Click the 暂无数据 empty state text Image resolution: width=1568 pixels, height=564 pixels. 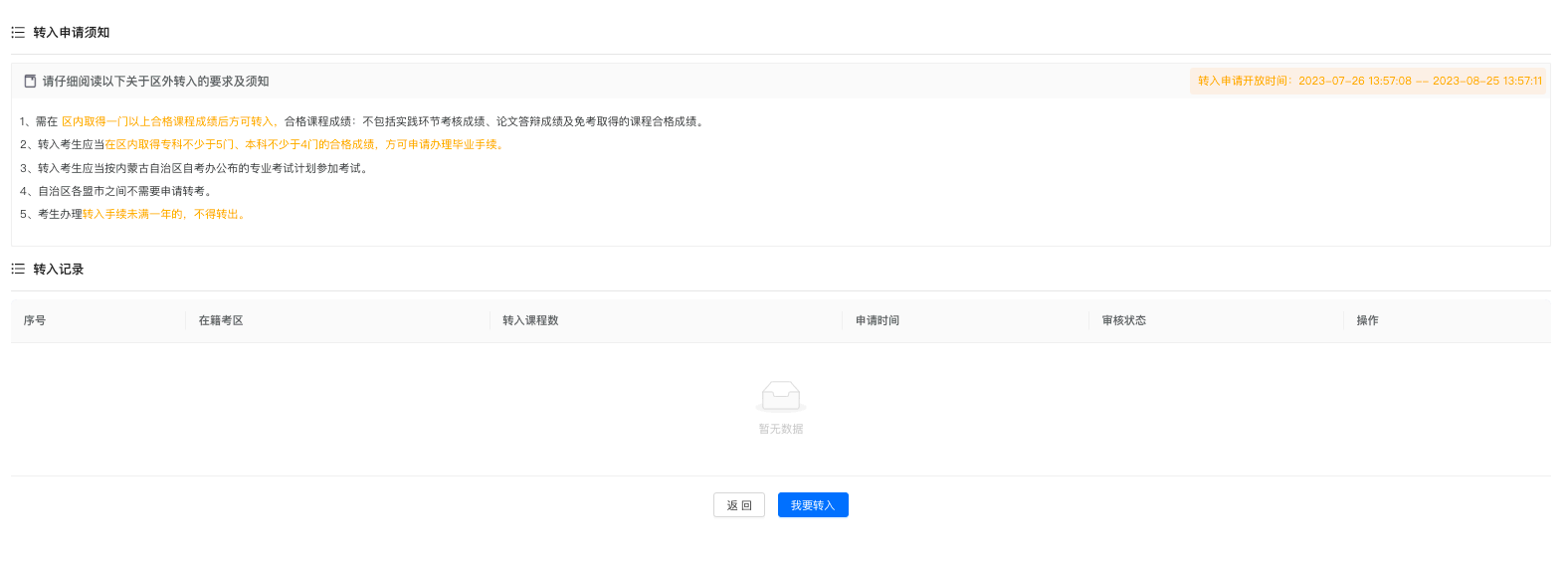tap(781, 429)
